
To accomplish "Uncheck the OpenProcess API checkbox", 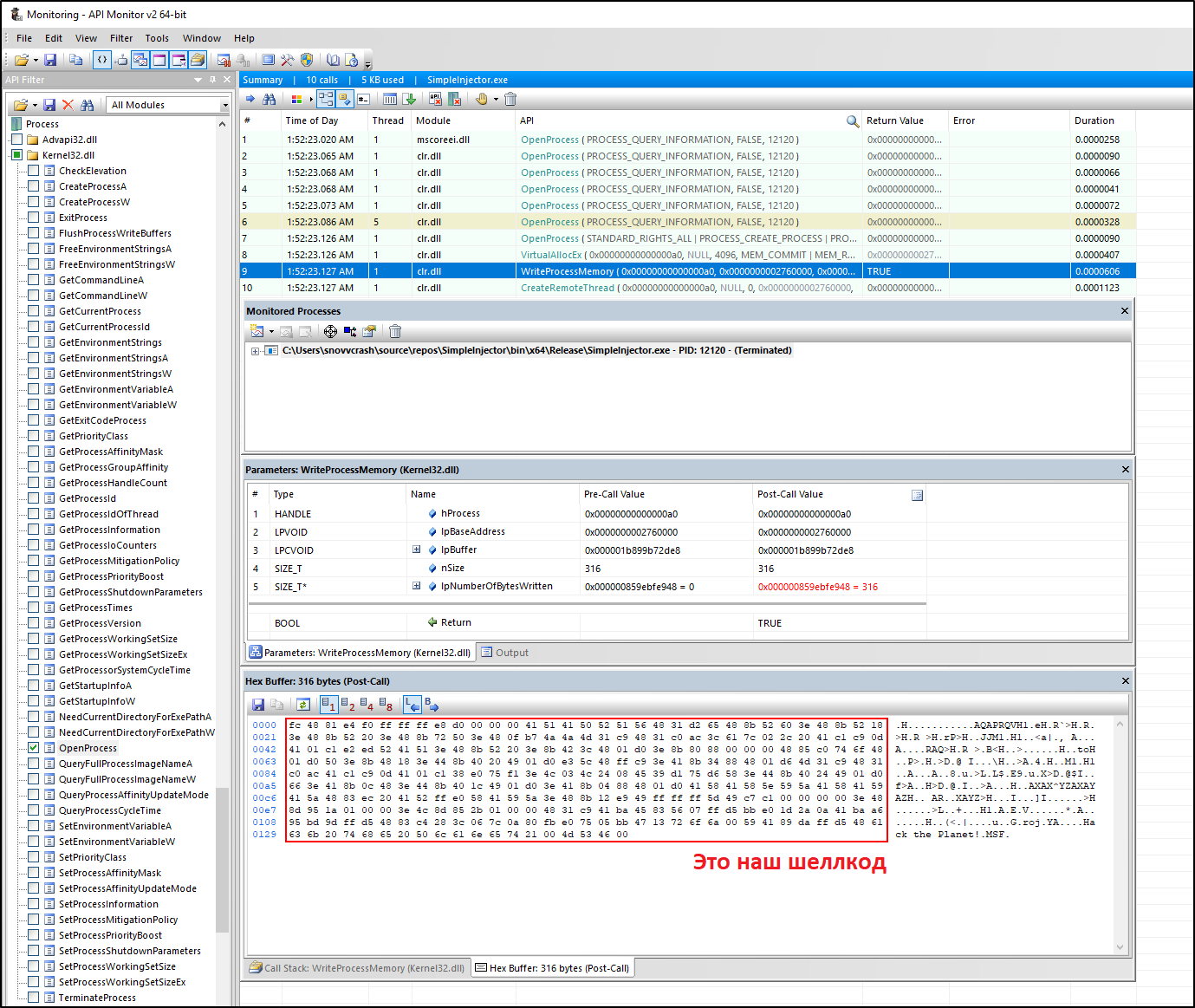I will click(x=34, y=748).
